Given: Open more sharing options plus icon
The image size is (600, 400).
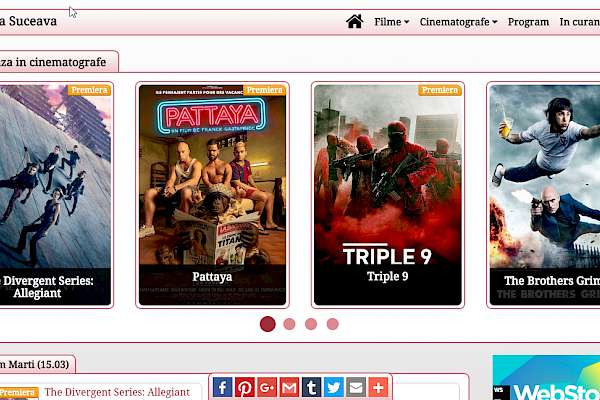Looking at the screenshot, I should pos(377,388).
